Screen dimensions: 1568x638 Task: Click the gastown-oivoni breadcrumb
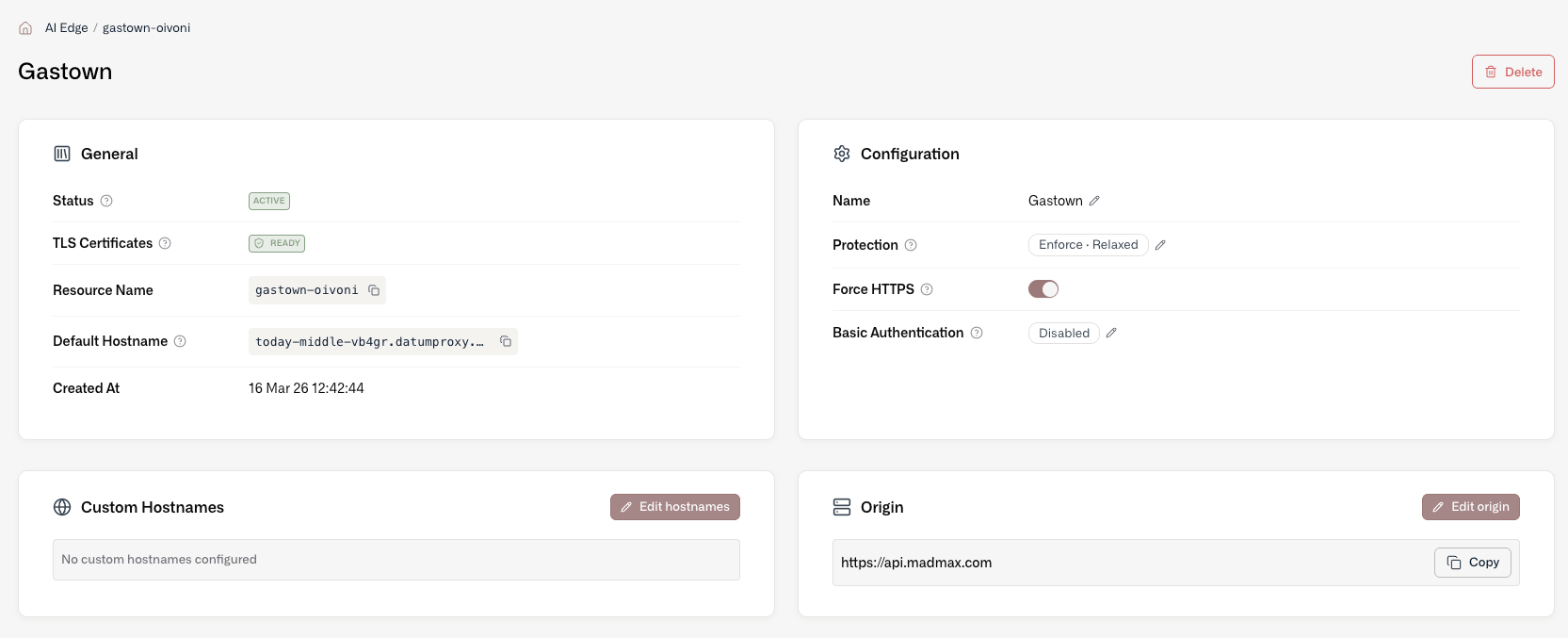click(x=146, y=28)
